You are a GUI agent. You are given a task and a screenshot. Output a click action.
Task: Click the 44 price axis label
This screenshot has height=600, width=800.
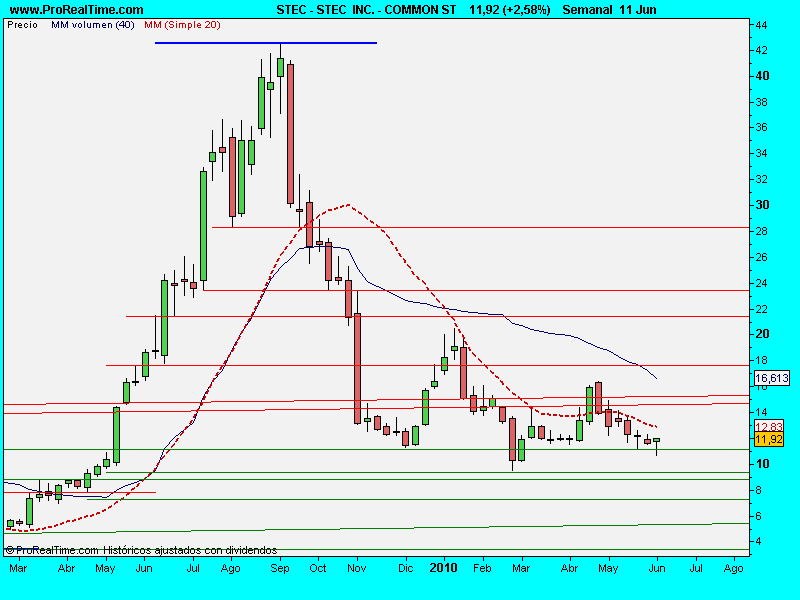pyautogui.click(x=762, y=25)
